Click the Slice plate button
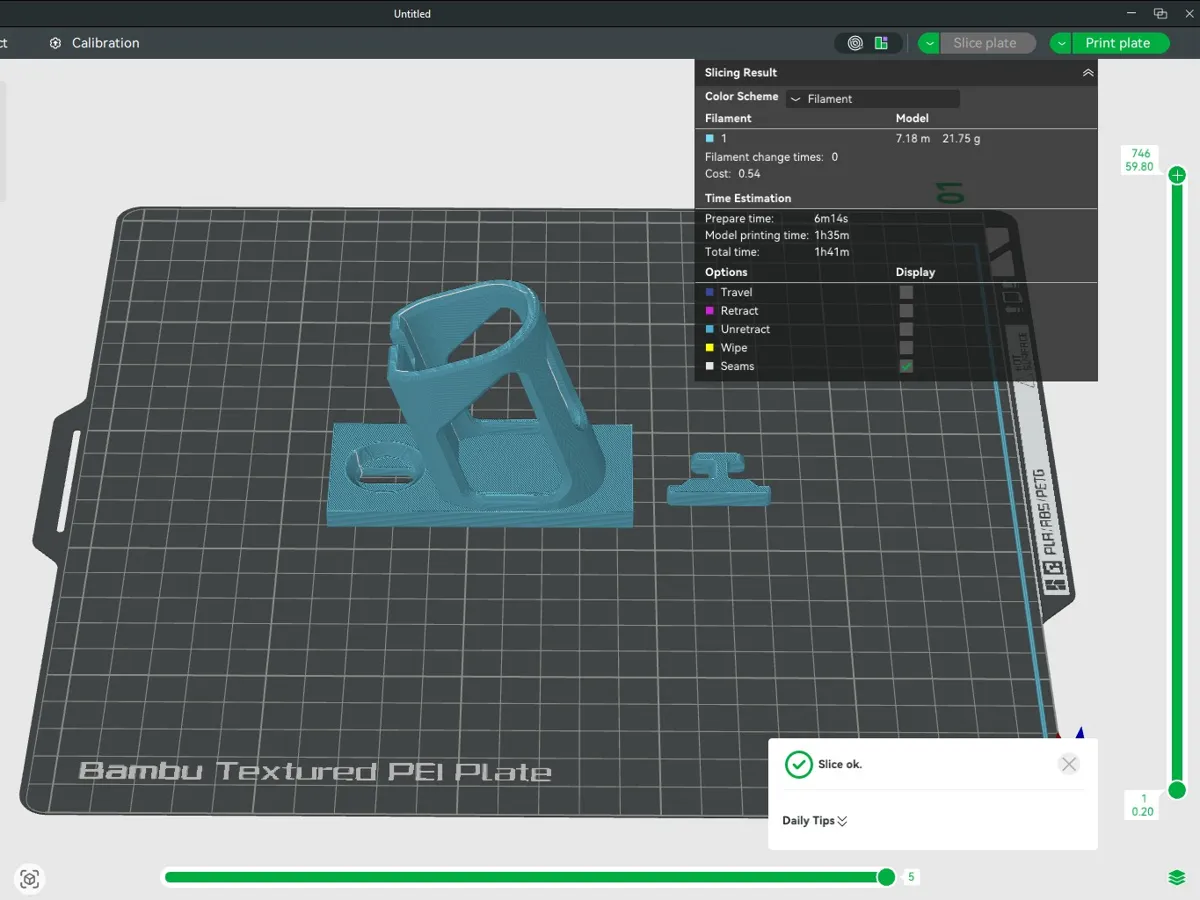This screenshot has width=1200, height=900. 985,43
